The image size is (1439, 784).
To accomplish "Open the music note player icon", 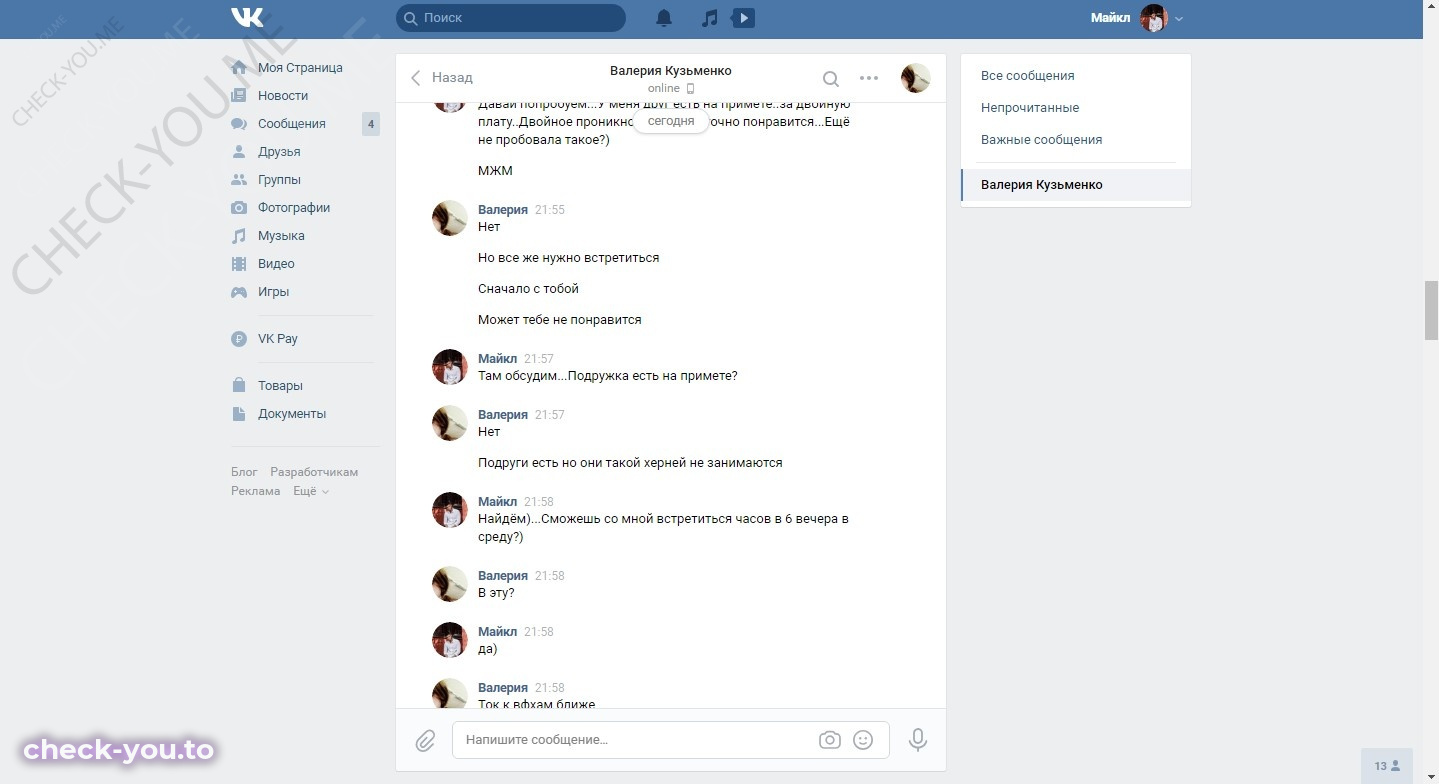I will [709, 18].
